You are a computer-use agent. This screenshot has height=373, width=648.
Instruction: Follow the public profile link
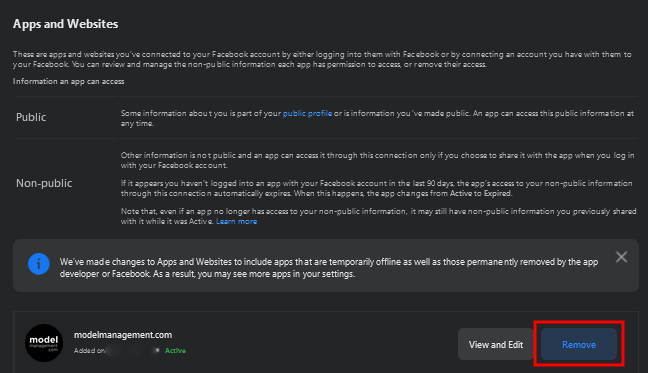[x=307, y=113]
